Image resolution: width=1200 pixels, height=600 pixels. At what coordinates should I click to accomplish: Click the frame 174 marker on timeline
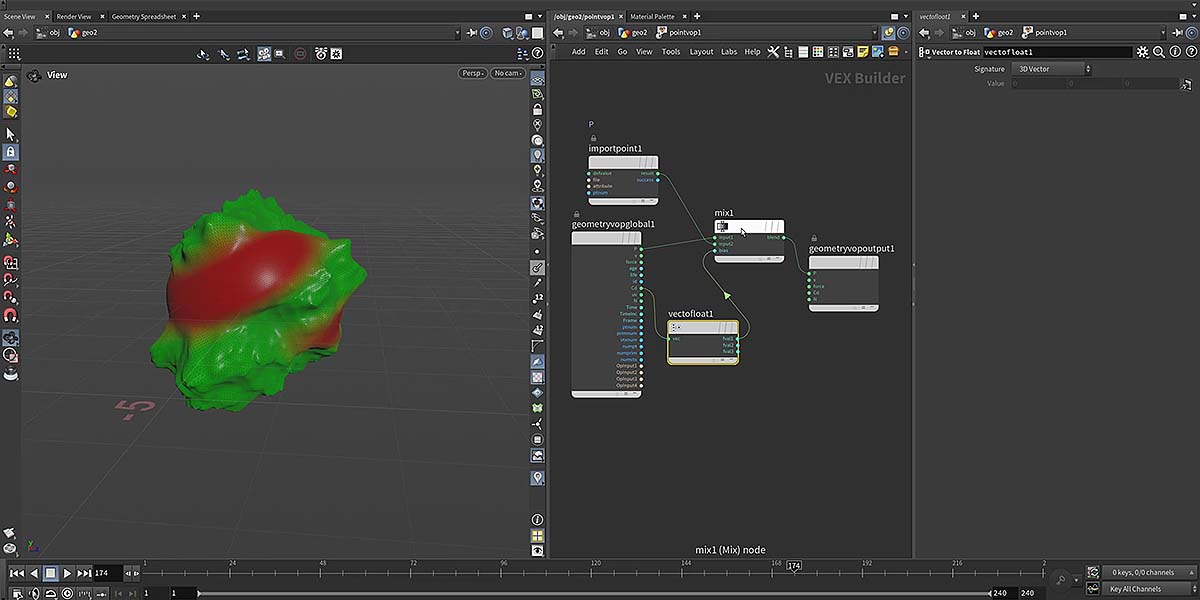pos(794,566)
